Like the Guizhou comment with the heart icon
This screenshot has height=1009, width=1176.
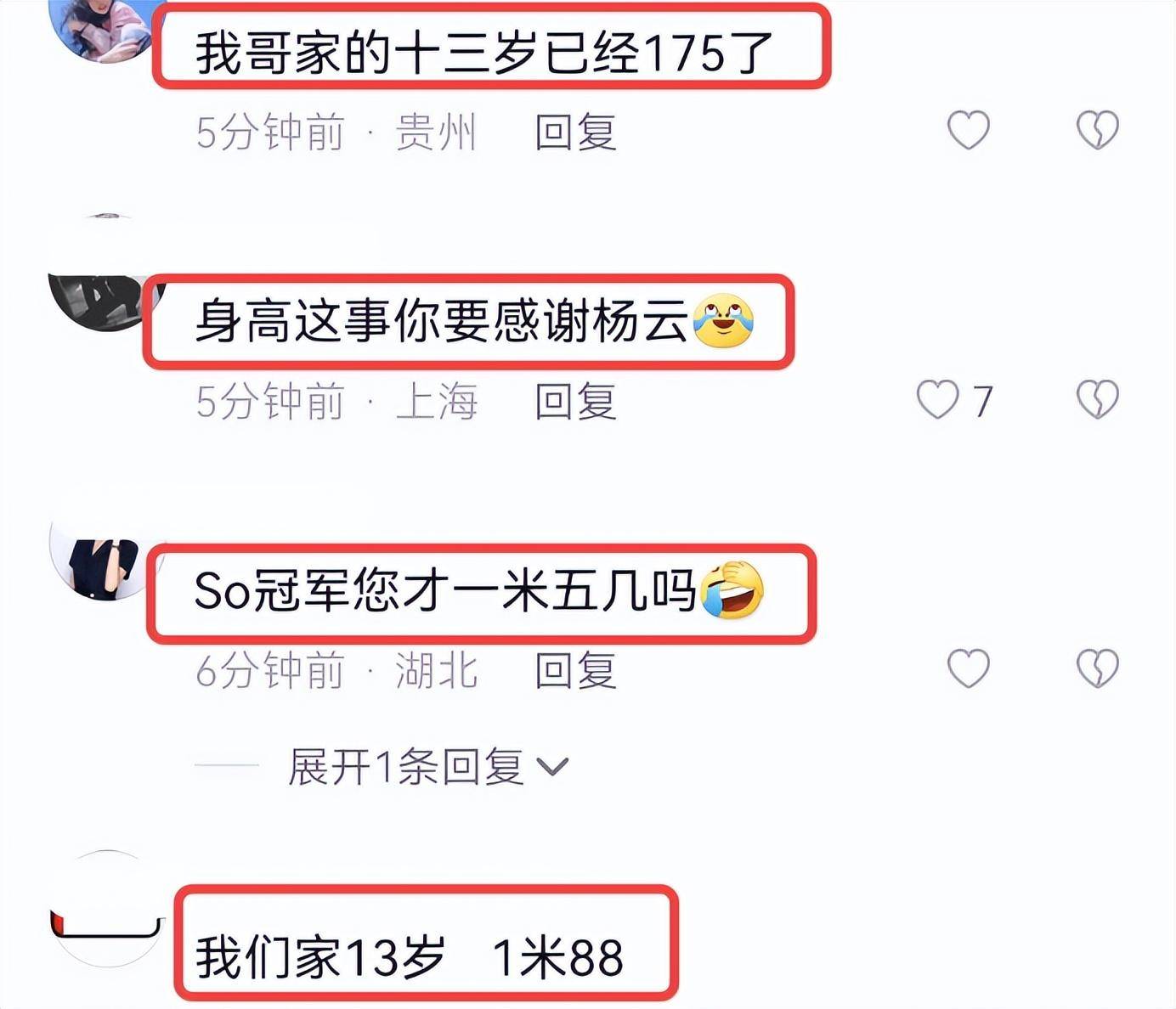969,130
